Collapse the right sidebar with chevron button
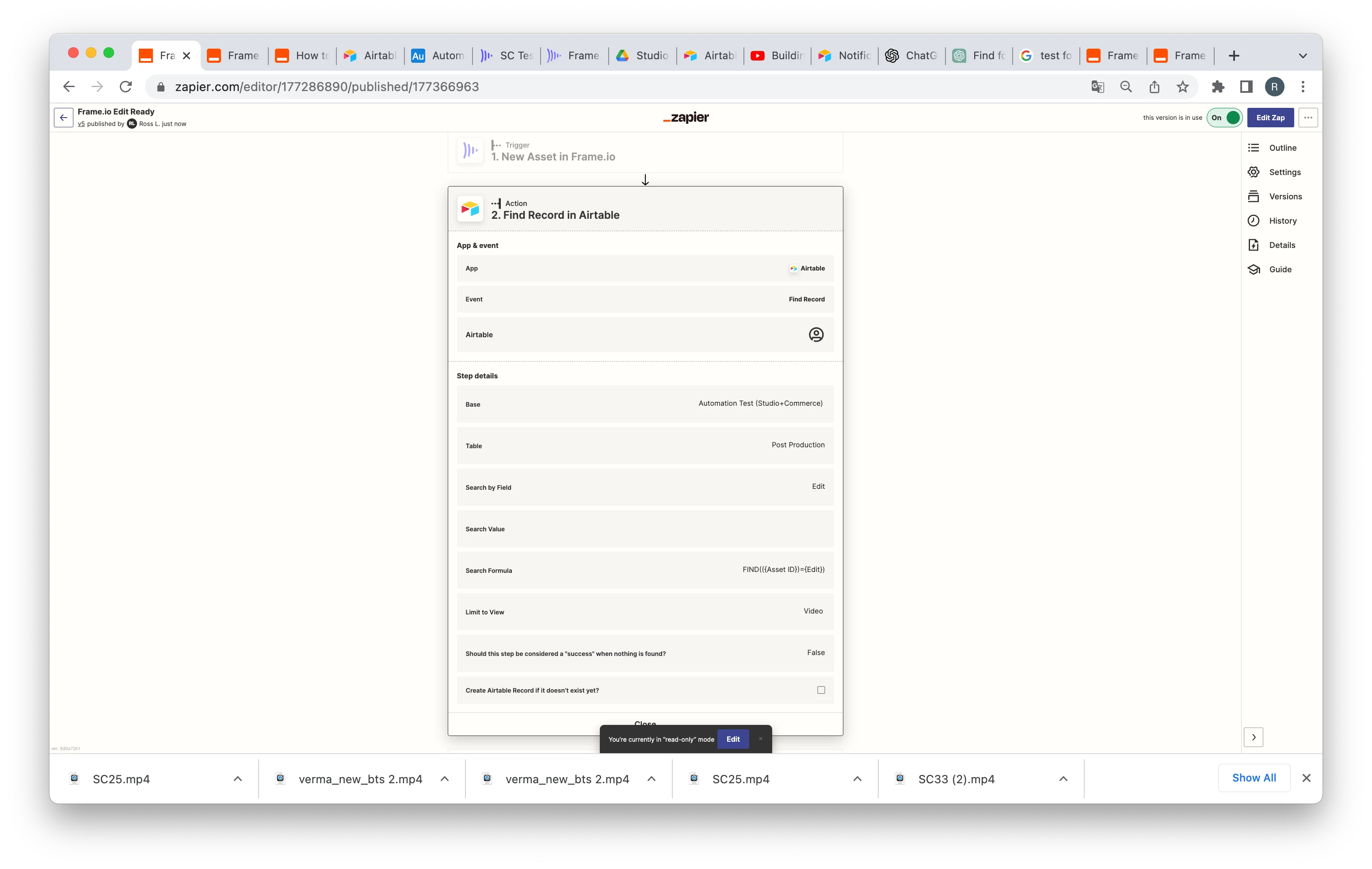The width and height of the screenshot is (1372, 869). click(1253, 737)
